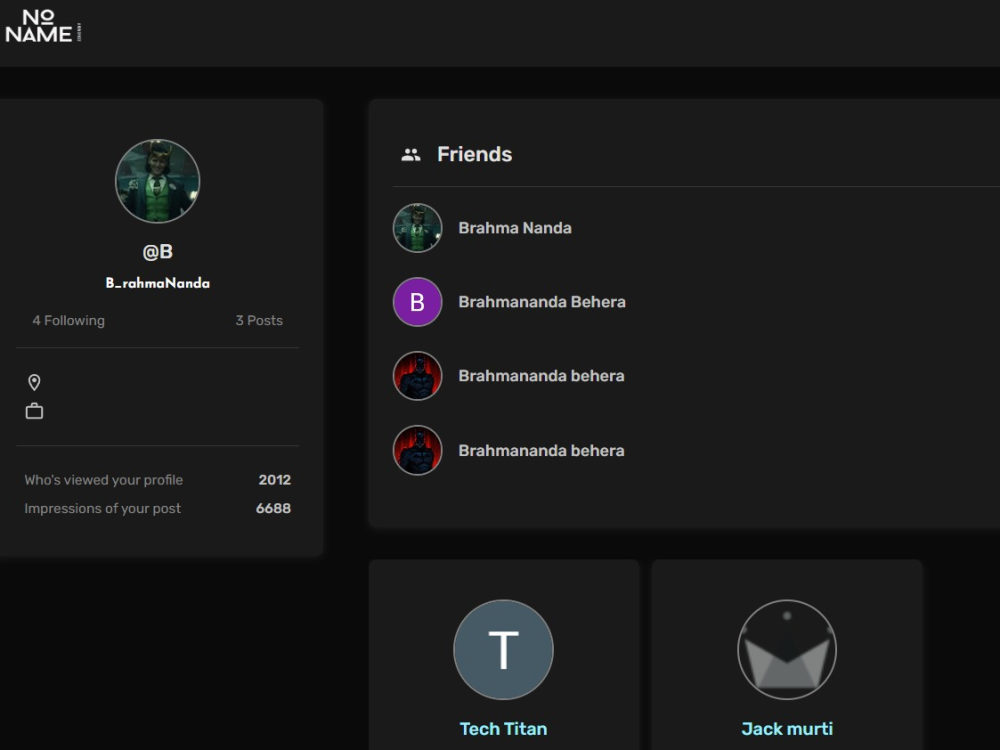Image resolution: width=1000 pixels, height=750 pixels.
Task: View the 3 Posts count
Action: 259,321
